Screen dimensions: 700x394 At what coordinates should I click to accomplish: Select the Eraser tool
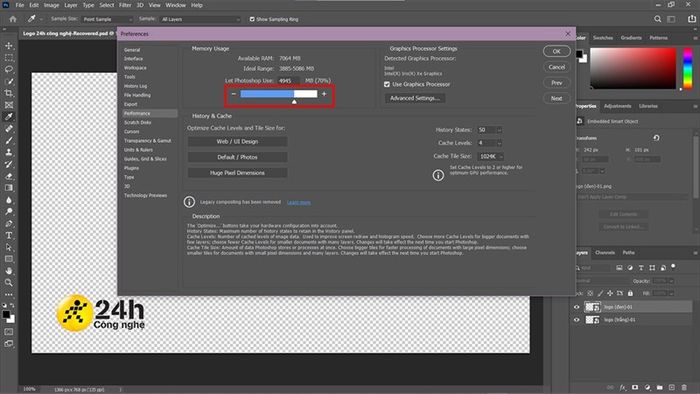9,176
